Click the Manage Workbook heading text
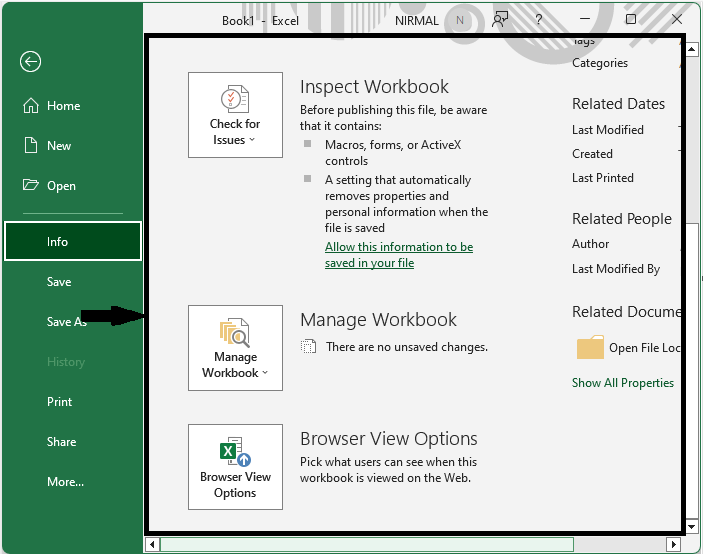The width and height of the screenshot is (703, 554). pos(378,320)
